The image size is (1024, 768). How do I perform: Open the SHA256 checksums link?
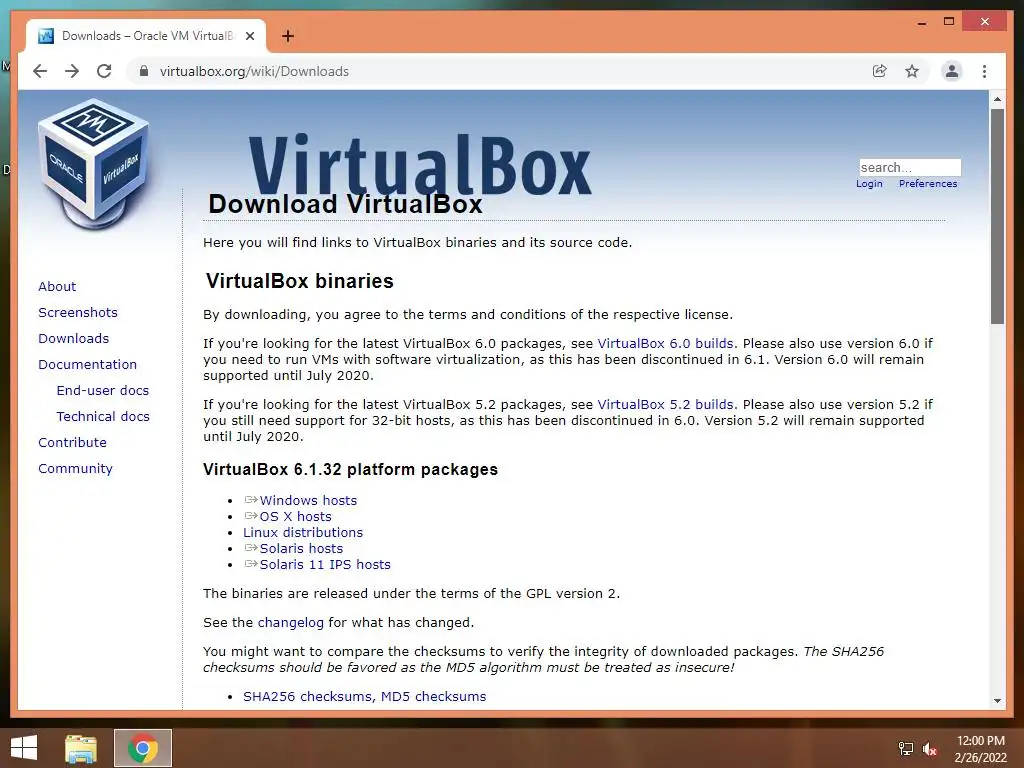click(308, 697)
